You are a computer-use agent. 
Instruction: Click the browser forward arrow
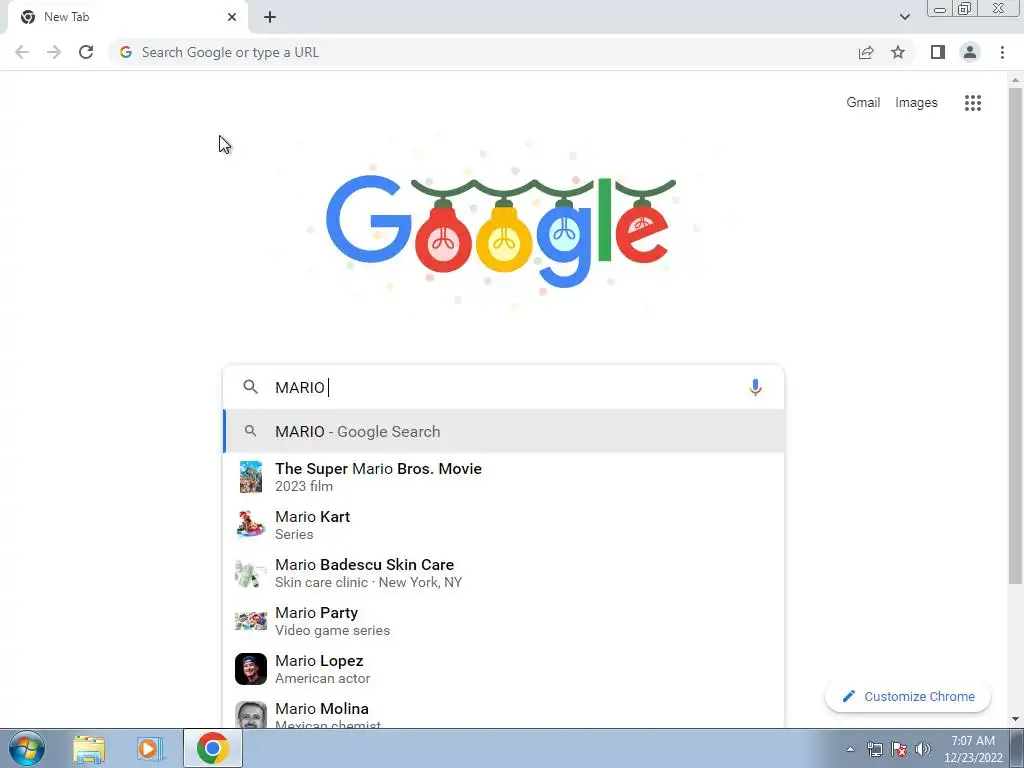point(54,52)
